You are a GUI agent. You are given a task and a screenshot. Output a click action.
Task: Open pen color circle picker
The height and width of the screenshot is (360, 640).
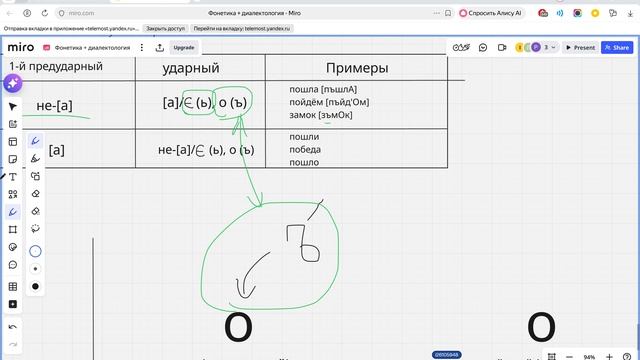[36, 251]
